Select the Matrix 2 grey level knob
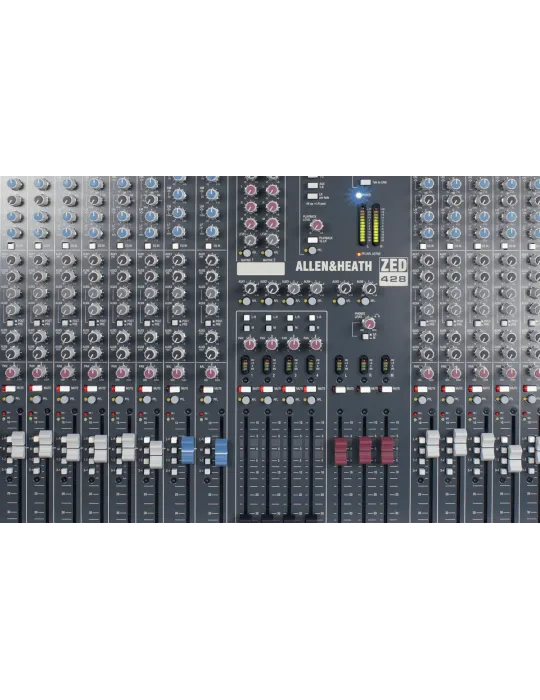The height and width of the screenshot is (700, 540). (x=272, y=240)
